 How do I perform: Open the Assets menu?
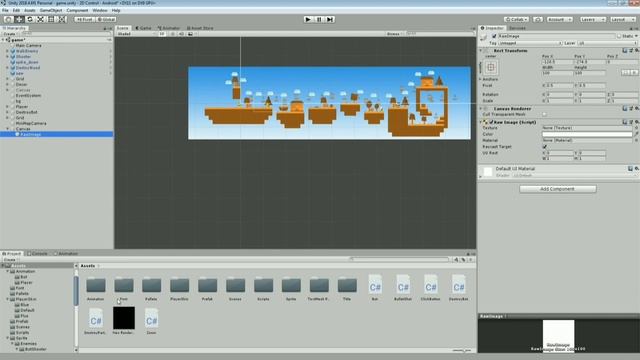tap(30, 10)
